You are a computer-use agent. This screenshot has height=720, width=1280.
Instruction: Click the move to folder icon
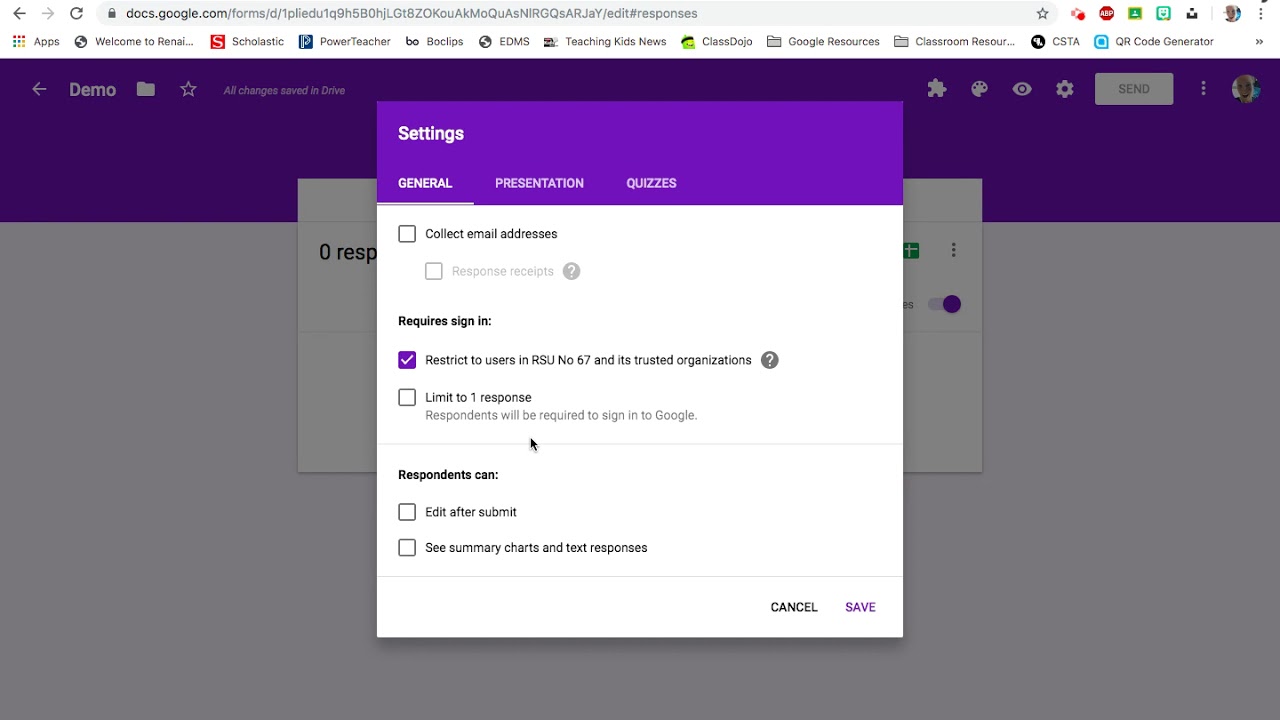pos(146,89)
